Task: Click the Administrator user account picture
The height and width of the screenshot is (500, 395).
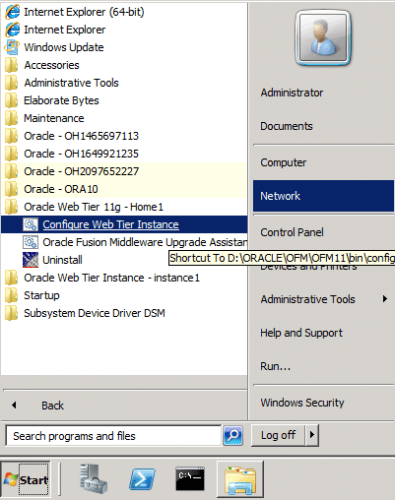Action: (323, 38)
